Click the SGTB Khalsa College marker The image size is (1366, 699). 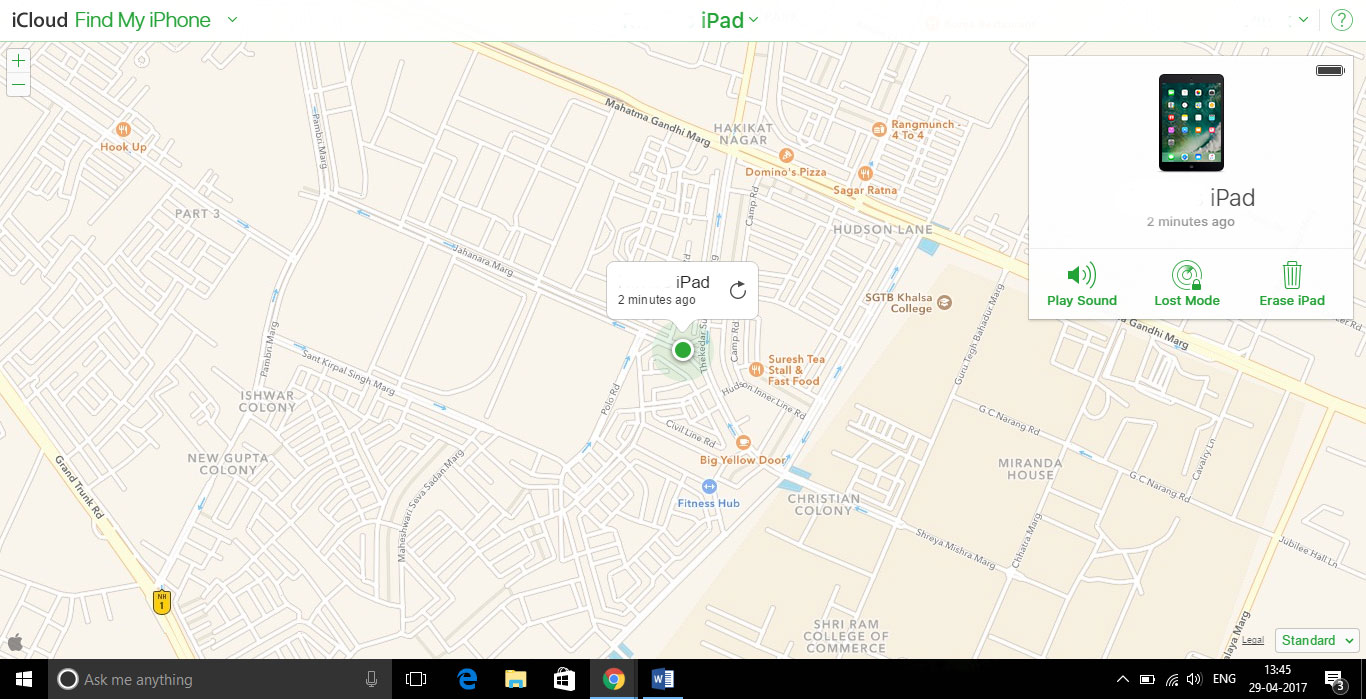(x=944, y=302)
